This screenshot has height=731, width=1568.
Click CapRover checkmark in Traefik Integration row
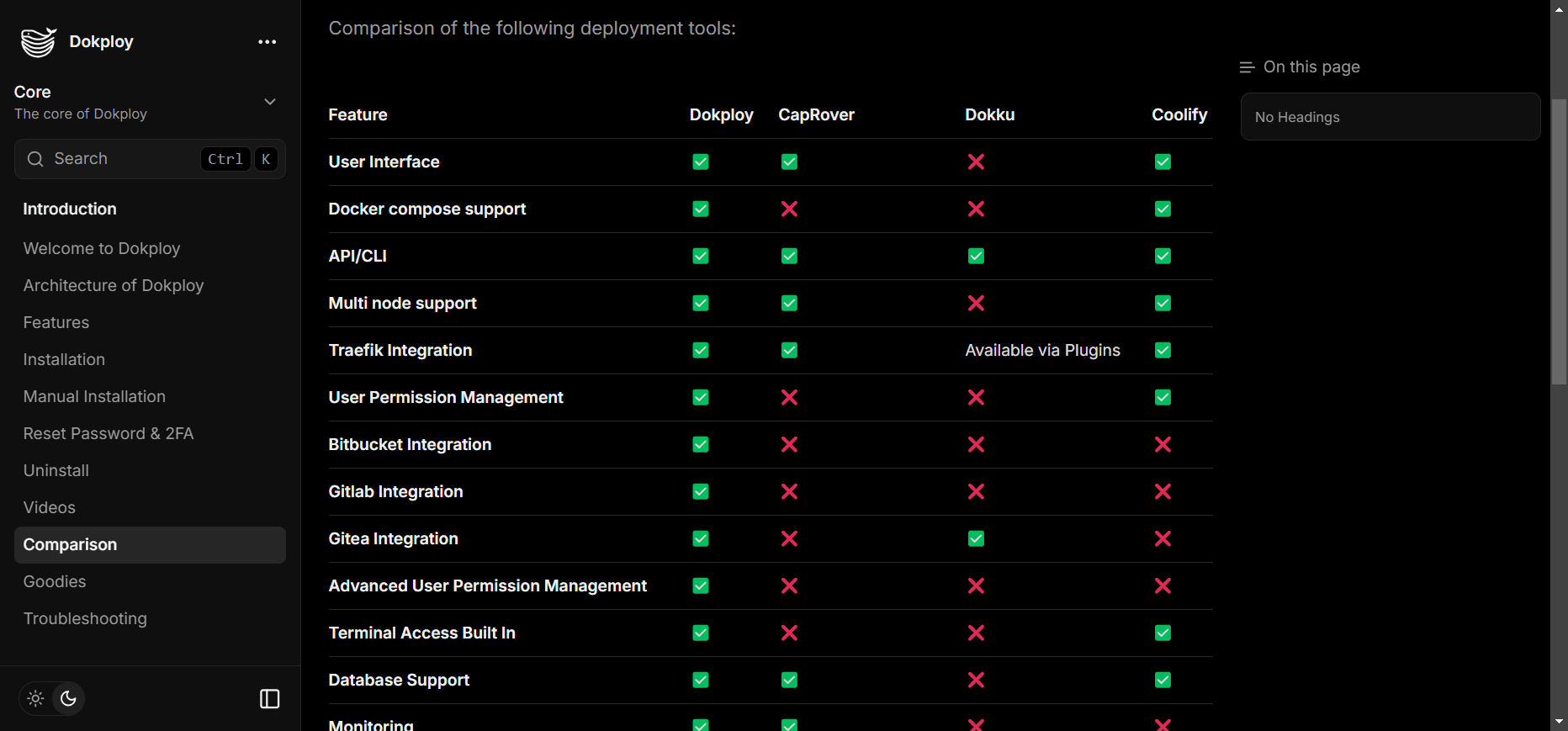click(789, 350)
